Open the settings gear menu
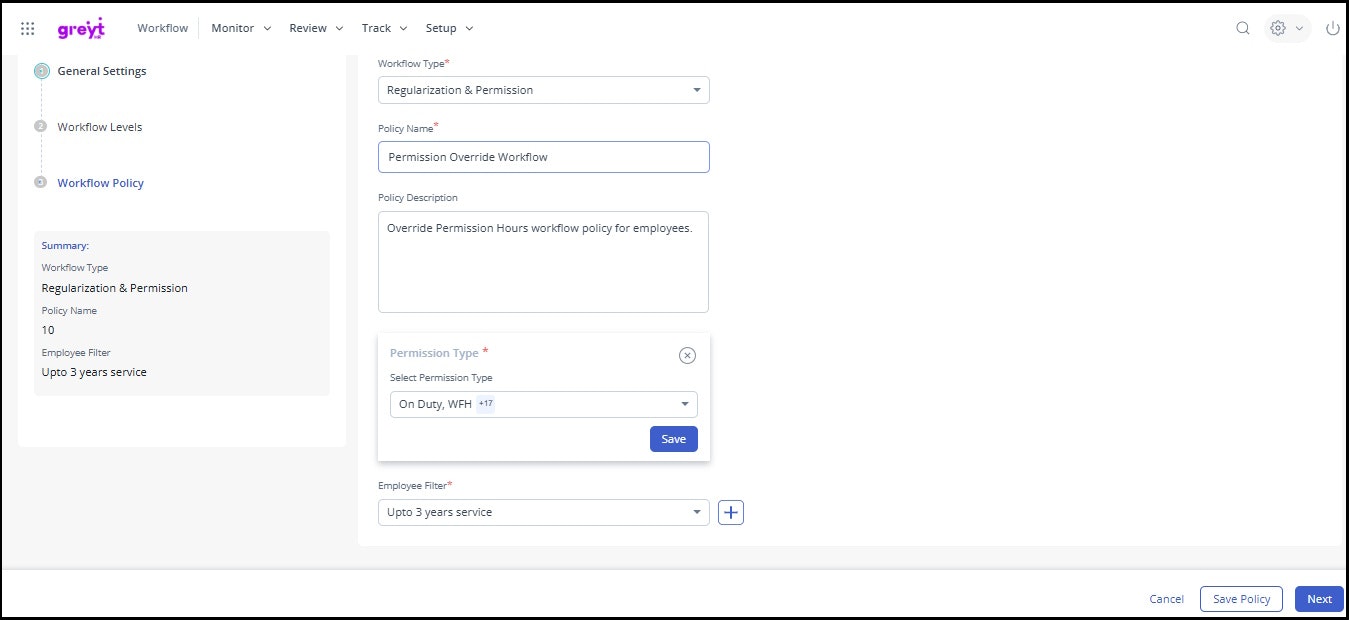Viewport: 1349px width, 620px height. tap(1285, 29)
